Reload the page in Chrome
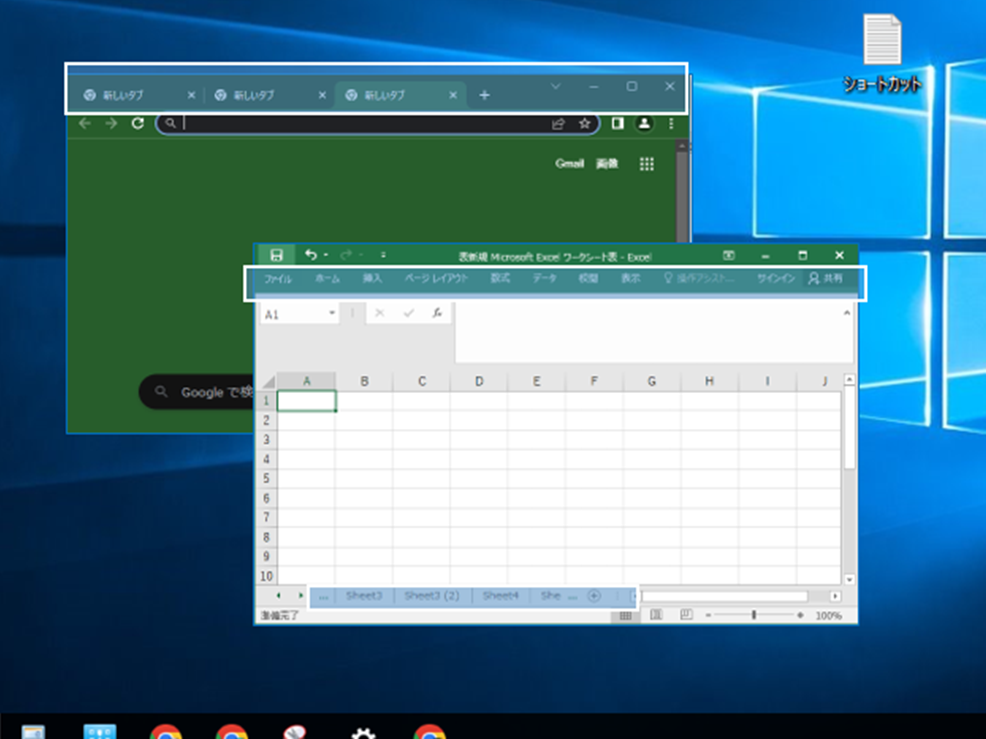 [138, 123]
